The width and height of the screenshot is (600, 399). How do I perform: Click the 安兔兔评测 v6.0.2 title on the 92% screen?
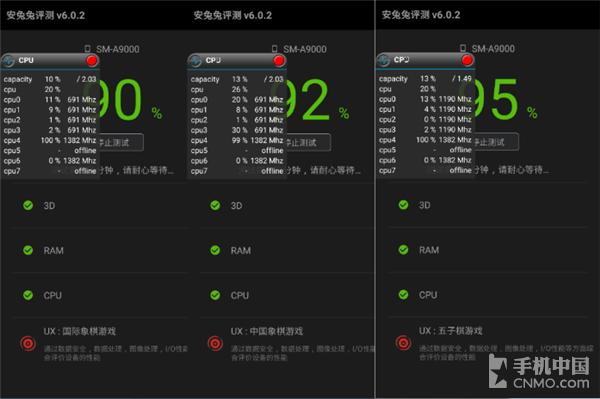tap(233, 15)
